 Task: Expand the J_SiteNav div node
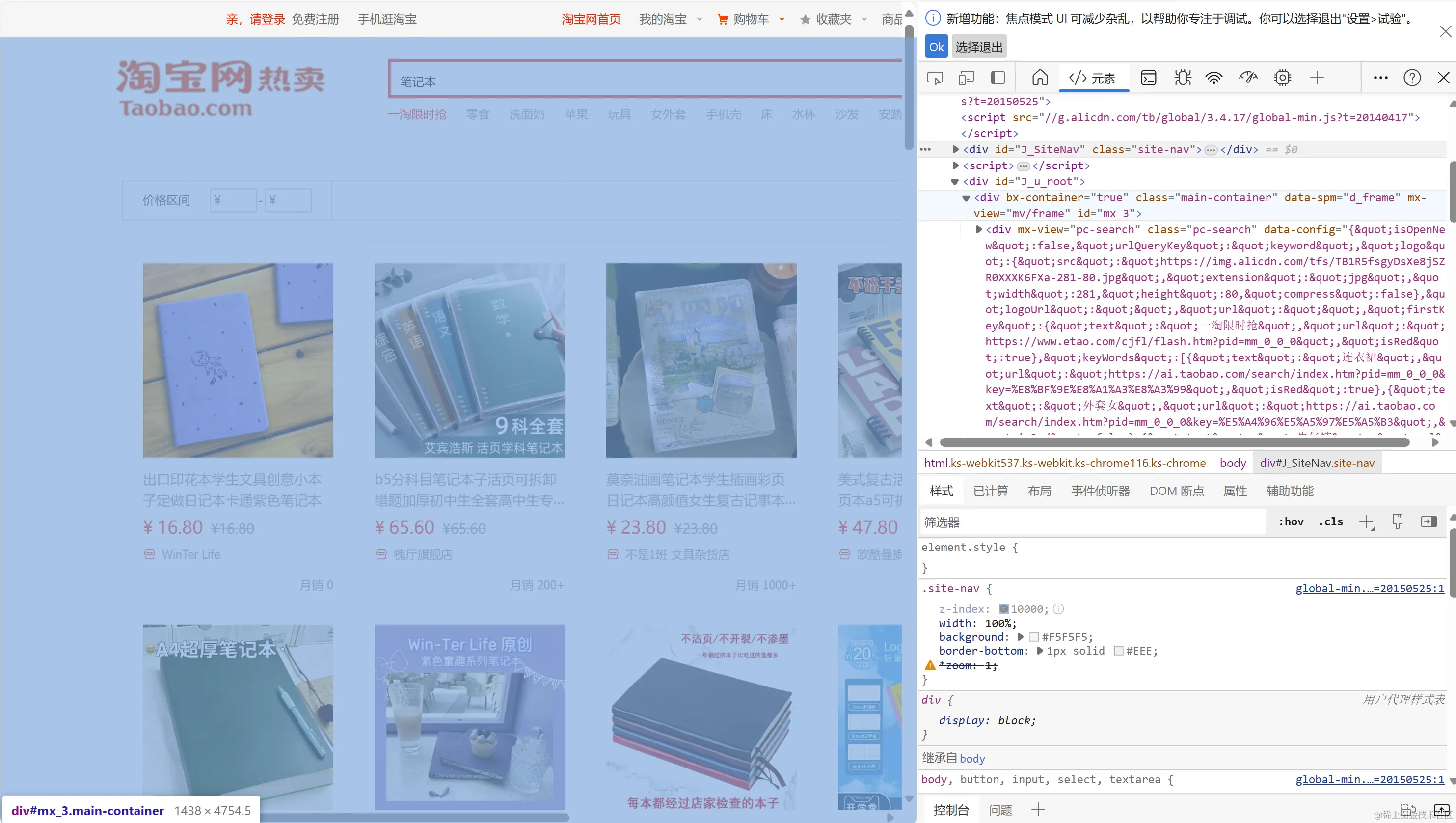tap(955, 149)
